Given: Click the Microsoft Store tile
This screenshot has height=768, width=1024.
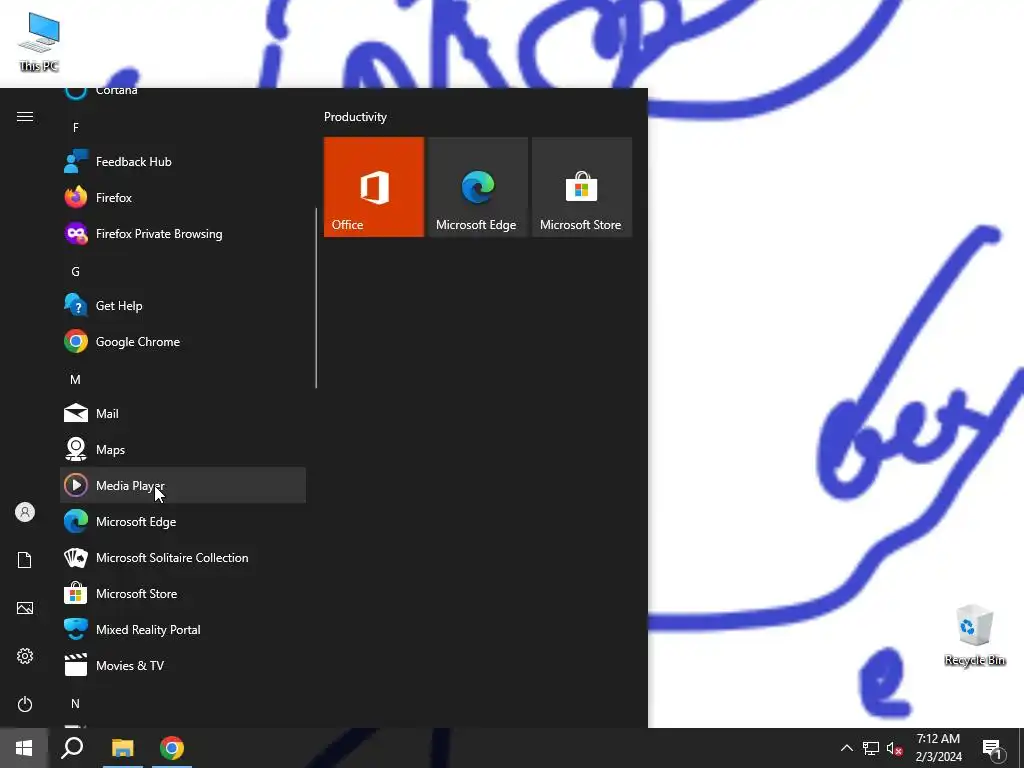Looking at the screenshot, I should coord(582,187).
